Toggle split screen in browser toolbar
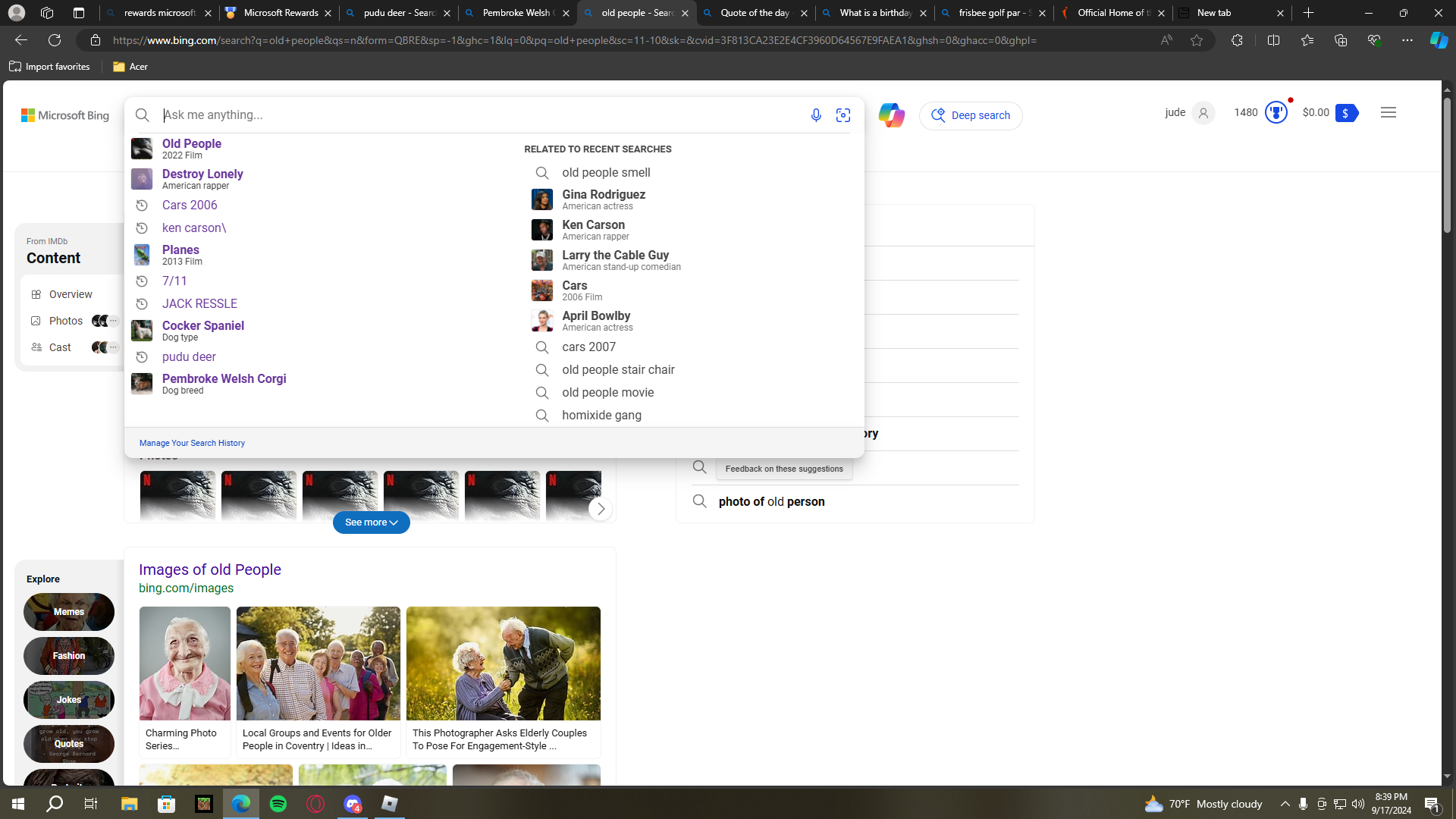The height and width of the screenshot is (819, 1456). [1273, 40]
